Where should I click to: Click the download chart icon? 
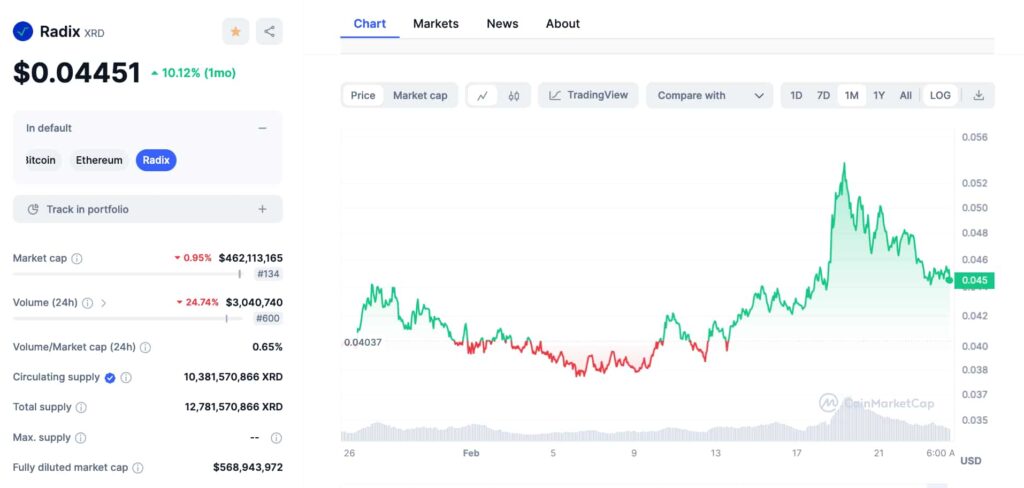978,95
